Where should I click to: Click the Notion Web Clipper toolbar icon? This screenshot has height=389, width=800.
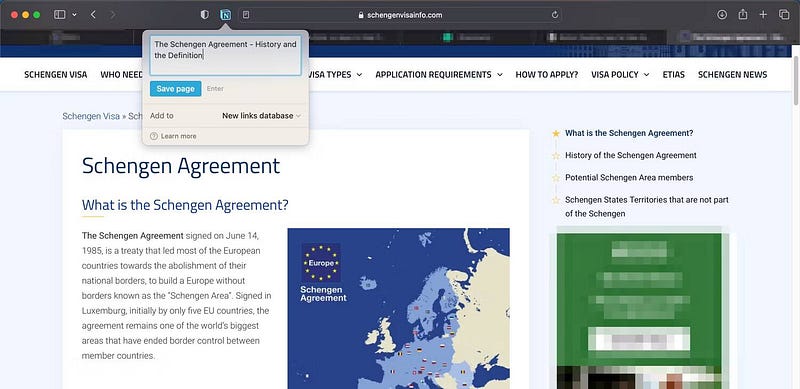click(x=225, y=15)
